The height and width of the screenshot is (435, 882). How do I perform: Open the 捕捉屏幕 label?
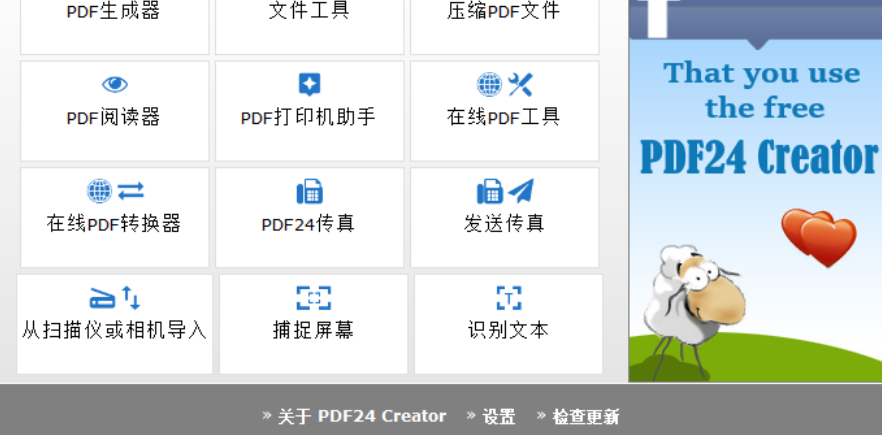tap(313, 330)
